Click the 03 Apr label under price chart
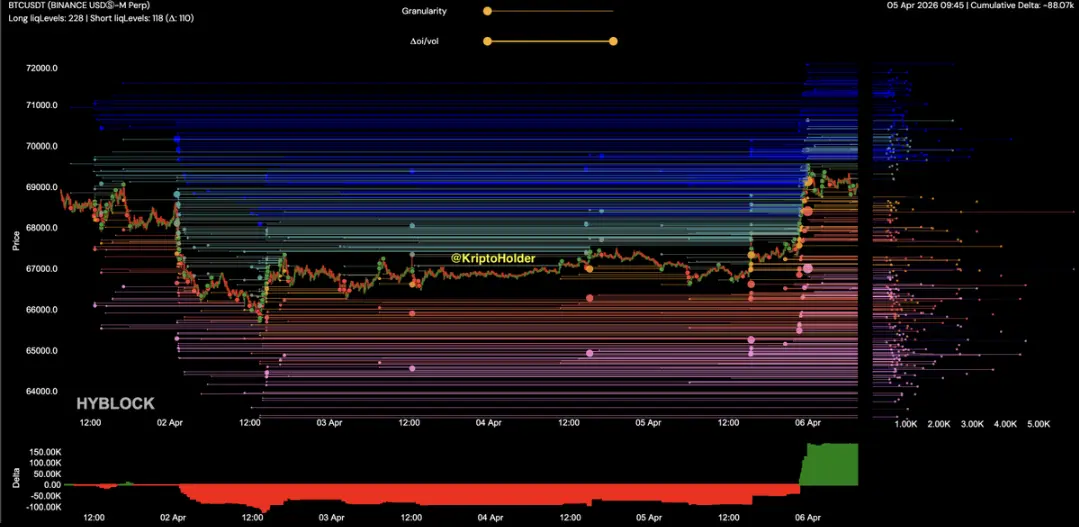Viewport: 1079px width, 527px height. (x=330, y=422)
